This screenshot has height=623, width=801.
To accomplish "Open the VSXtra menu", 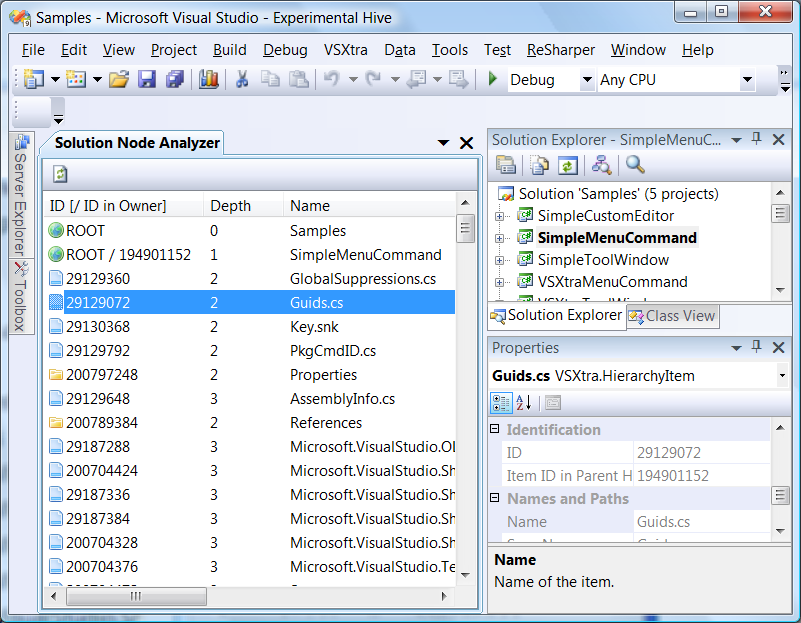I will [x=346, y=50].
